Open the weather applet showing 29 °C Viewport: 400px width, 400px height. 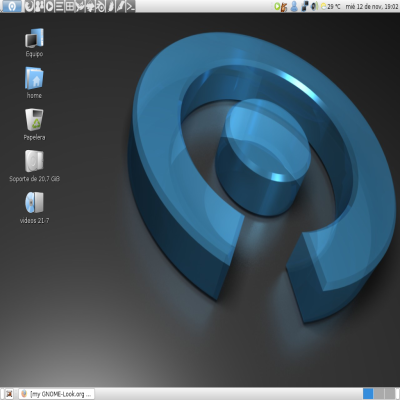tap(330, 6)
